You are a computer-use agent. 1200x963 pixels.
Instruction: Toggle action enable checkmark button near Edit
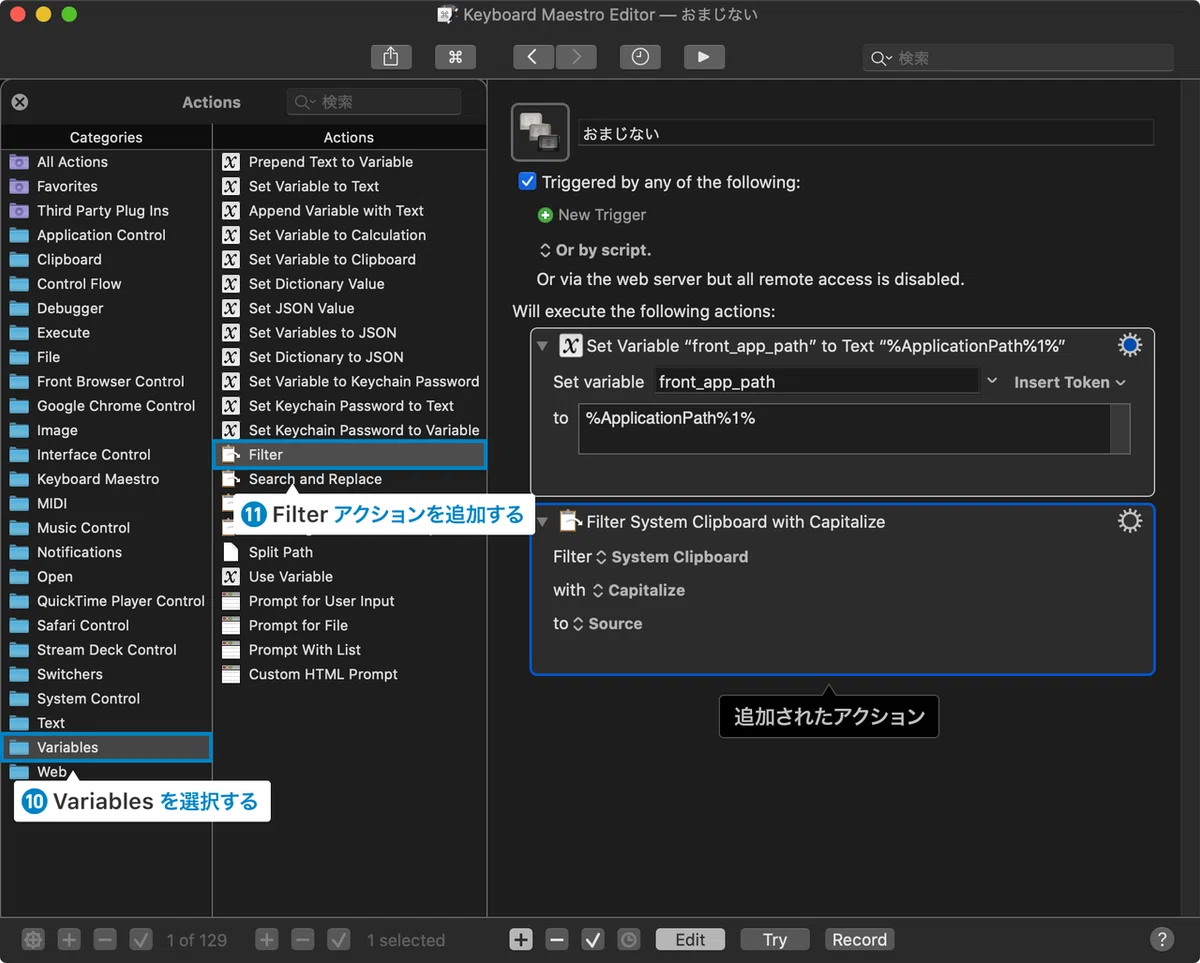click(593, 940)
